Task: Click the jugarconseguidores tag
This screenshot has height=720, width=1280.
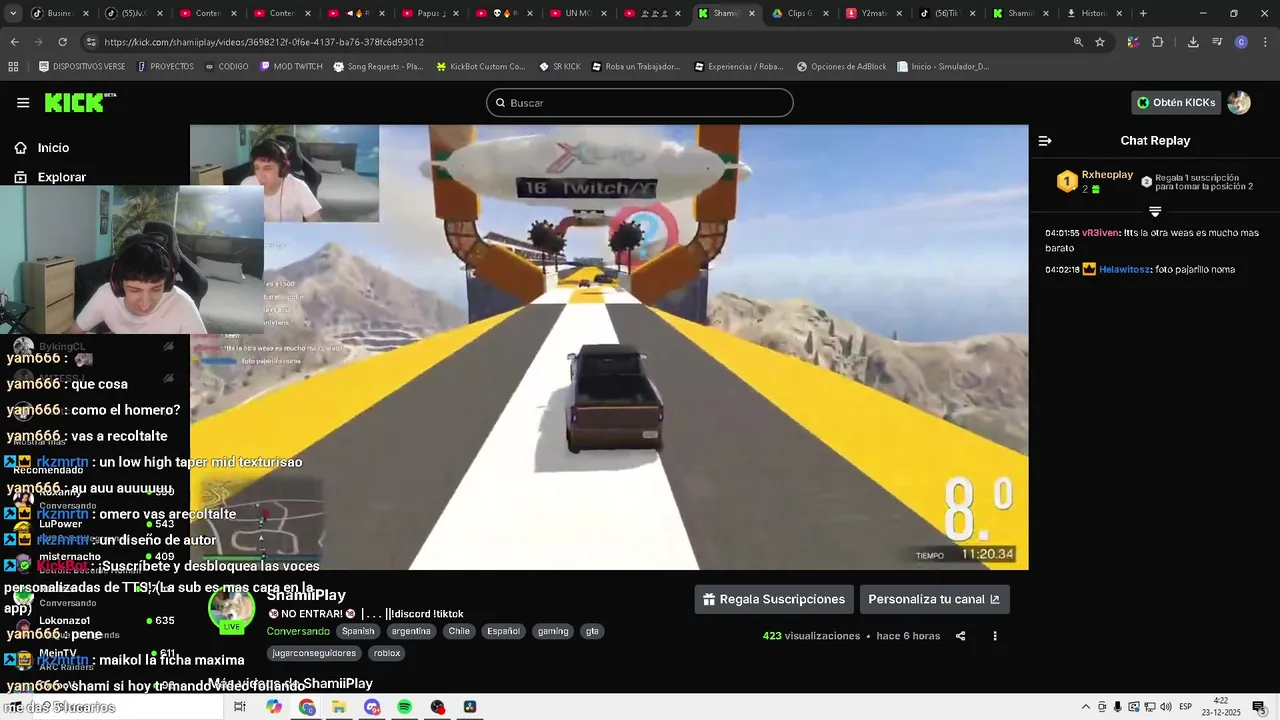Action: (x=315, y=653)
